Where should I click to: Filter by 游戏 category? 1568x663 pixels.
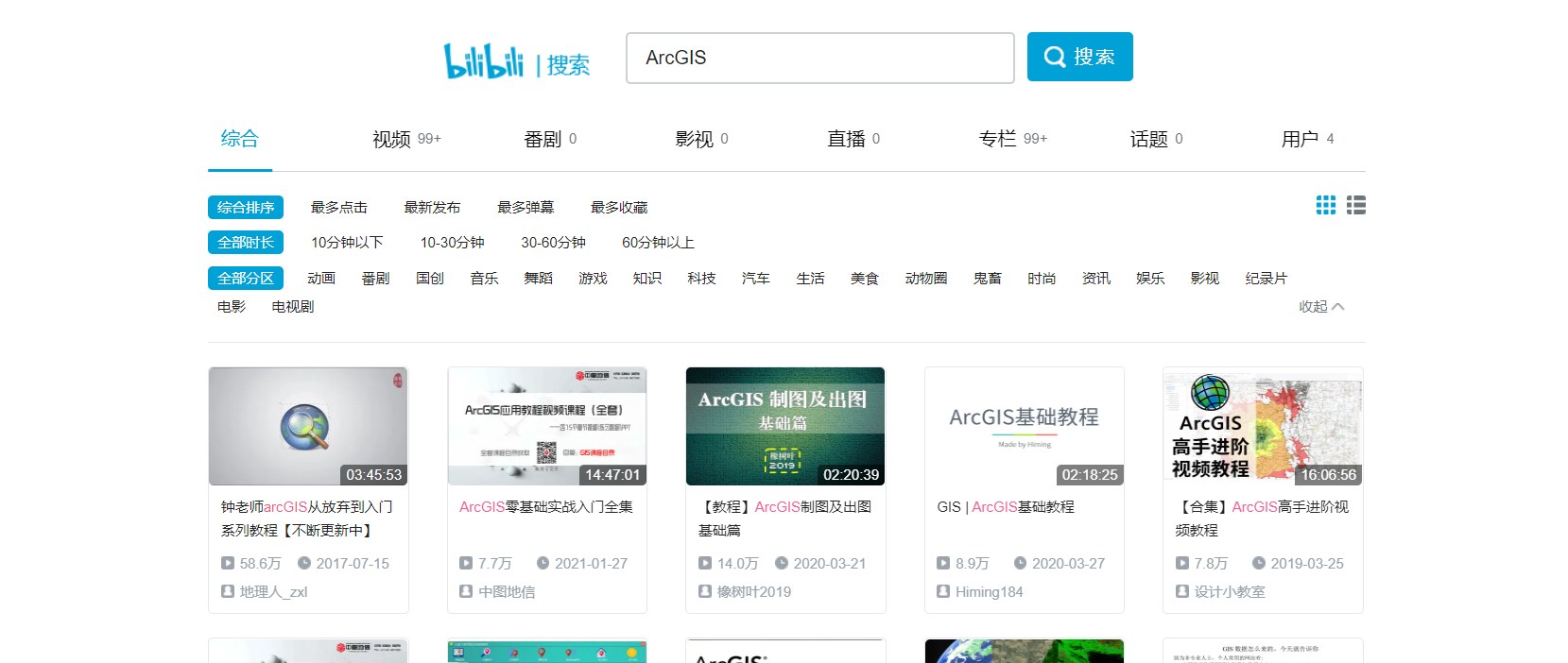593,278
